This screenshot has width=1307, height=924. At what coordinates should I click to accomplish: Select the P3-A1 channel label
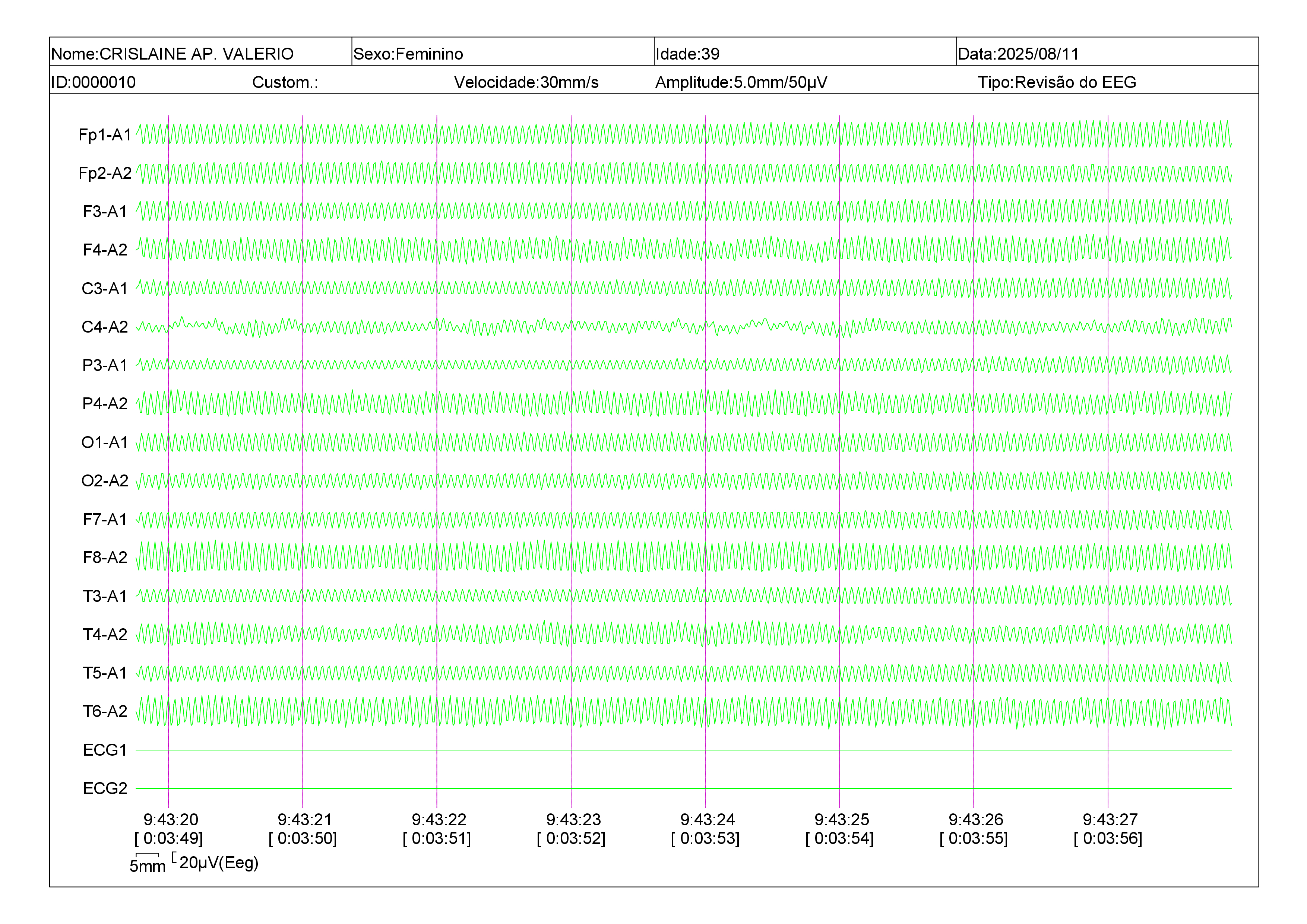(105, 365)
